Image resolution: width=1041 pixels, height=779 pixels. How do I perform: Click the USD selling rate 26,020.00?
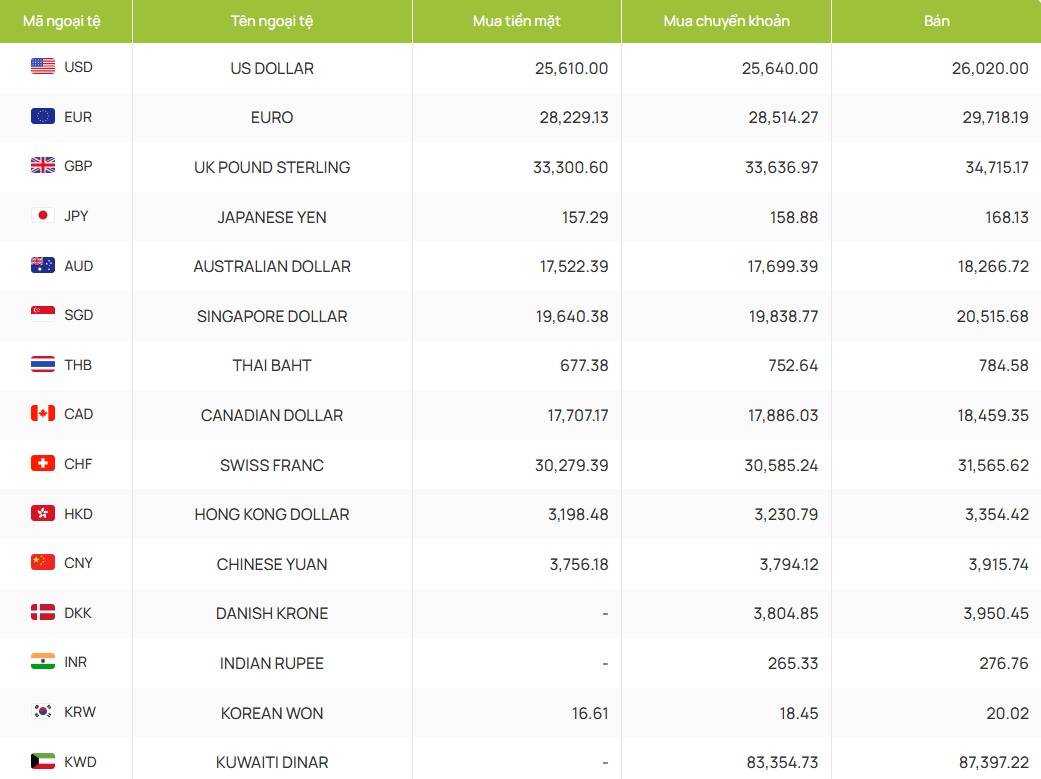pyautogui.click(x=990, y=68)
